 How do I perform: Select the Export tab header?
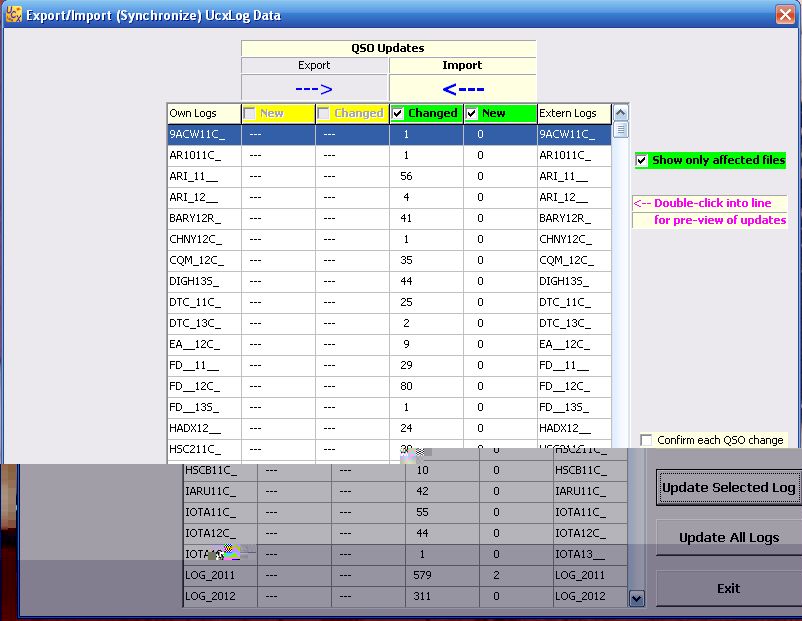pyautogui.click(x=314, y=66)
